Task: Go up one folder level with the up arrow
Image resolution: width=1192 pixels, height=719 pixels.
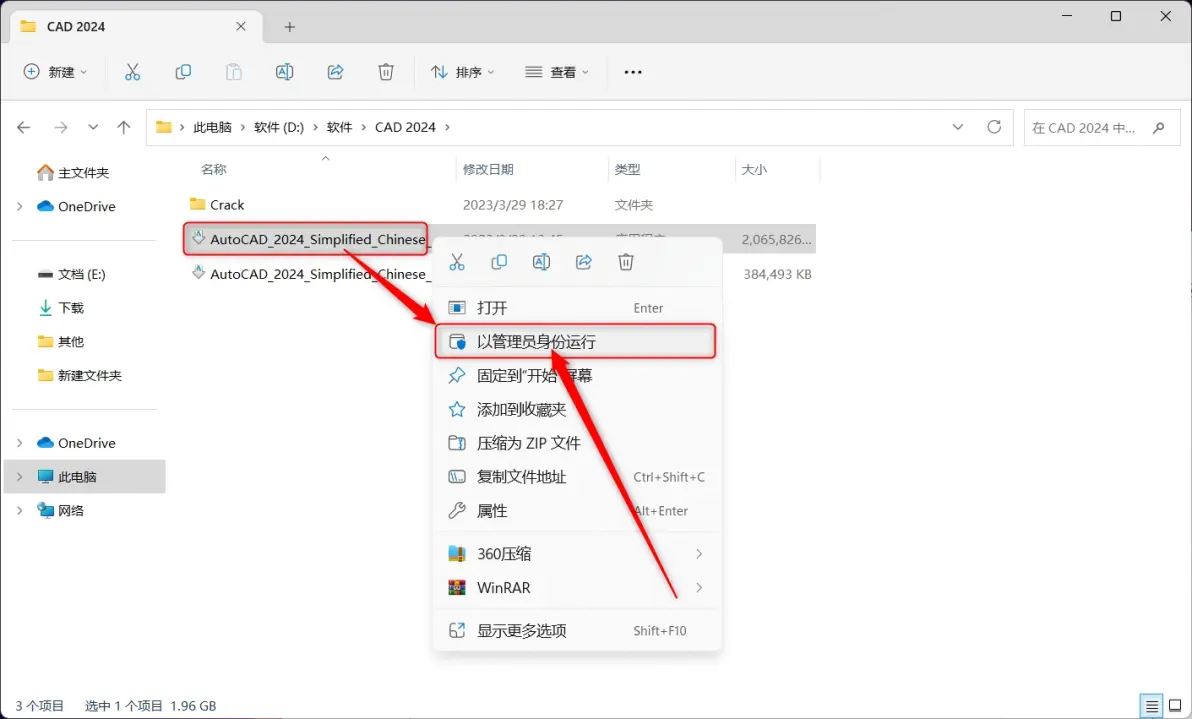Action: pos(124,127)
